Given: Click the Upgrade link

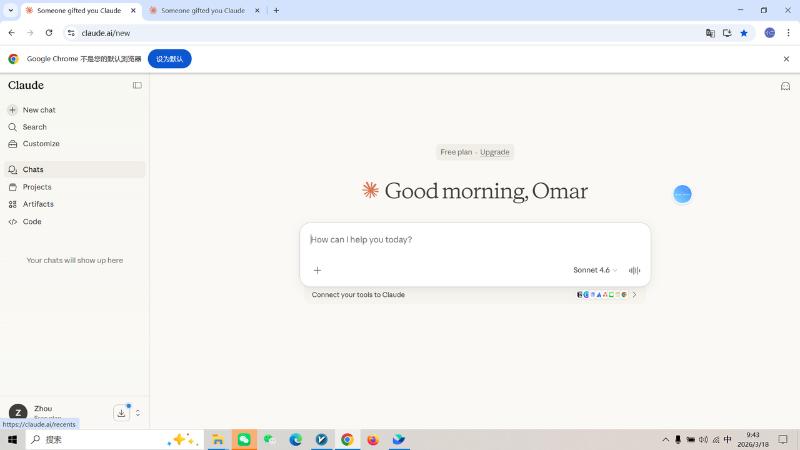Looking at the screenshot, I should (x=494, y=152).
